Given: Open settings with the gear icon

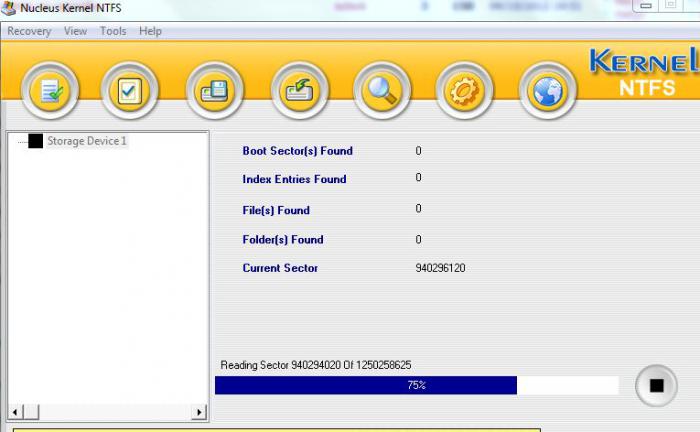Looking at the screenshot, I should 465,92.
